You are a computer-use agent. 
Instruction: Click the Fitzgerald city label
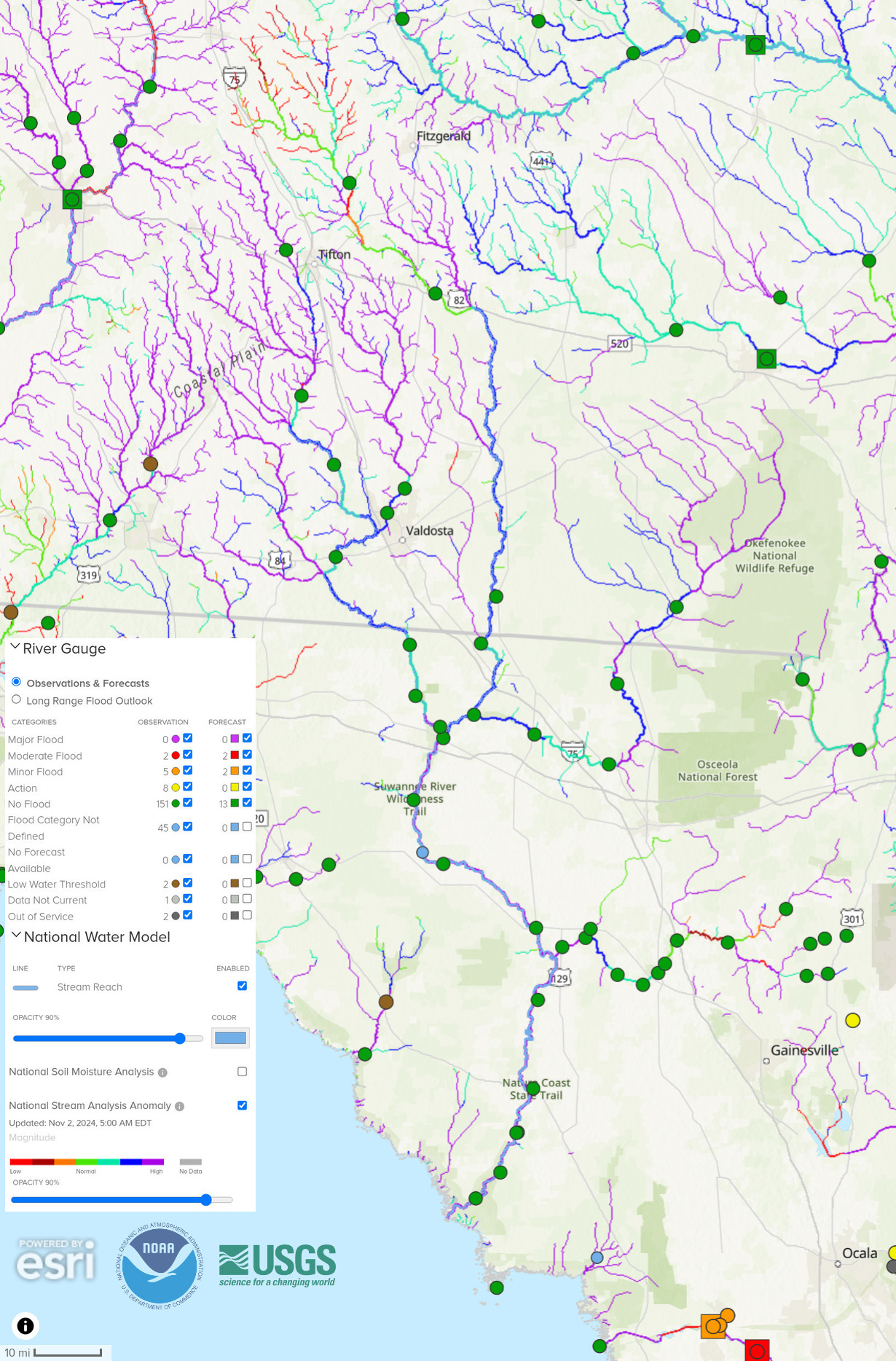click(x=444, y=136)
